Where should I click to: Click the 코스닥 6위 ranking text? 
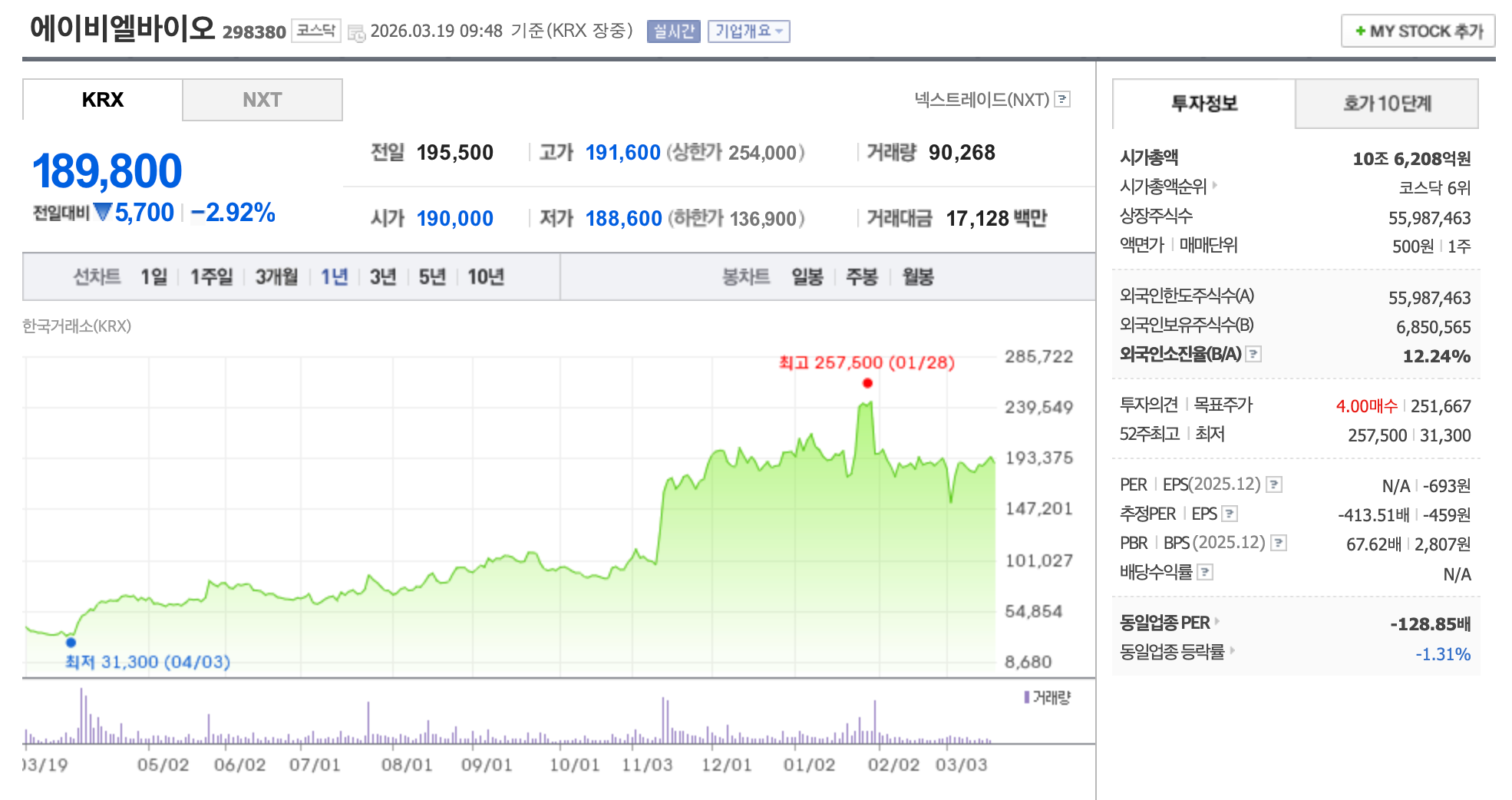point(1434,188)
